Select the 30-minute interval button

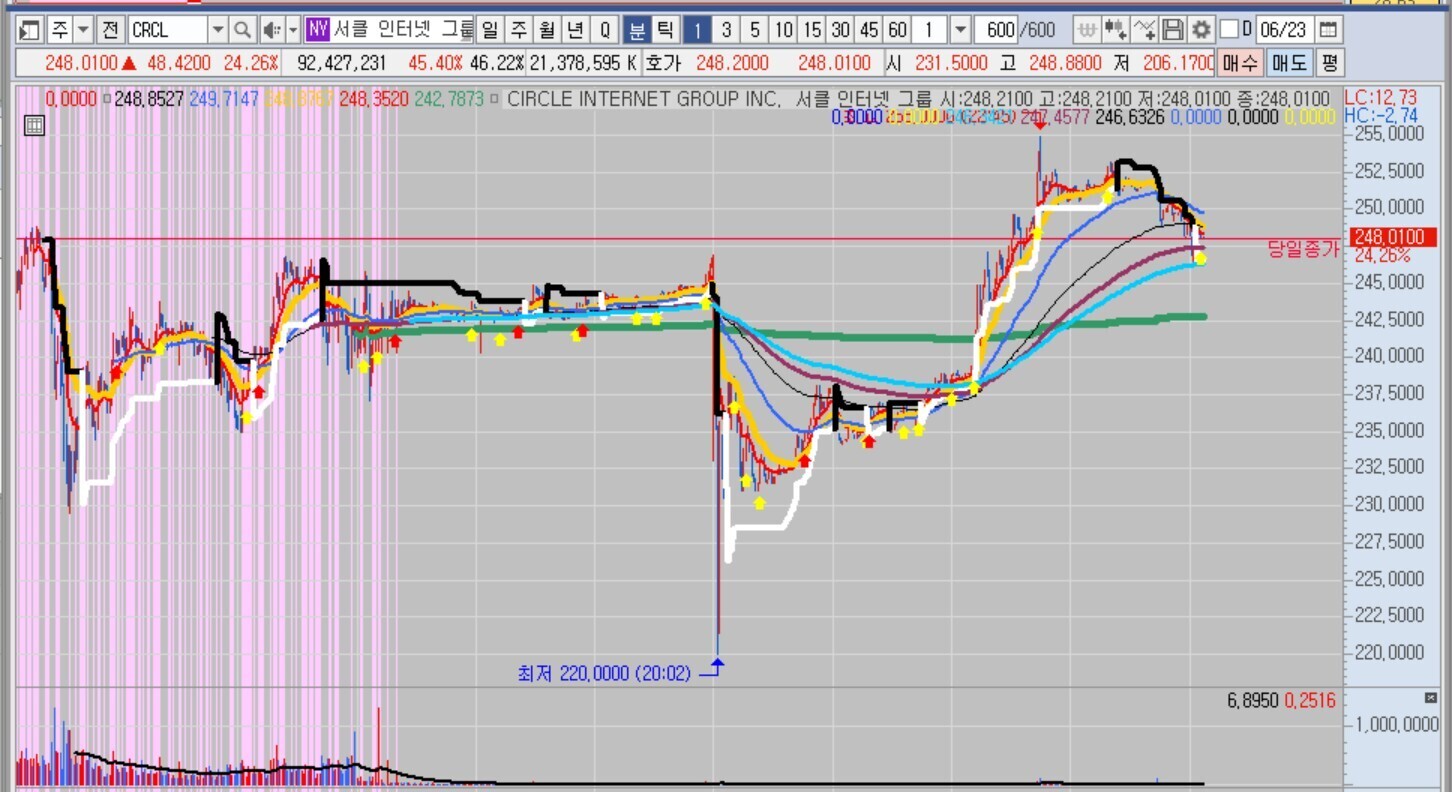841,29
